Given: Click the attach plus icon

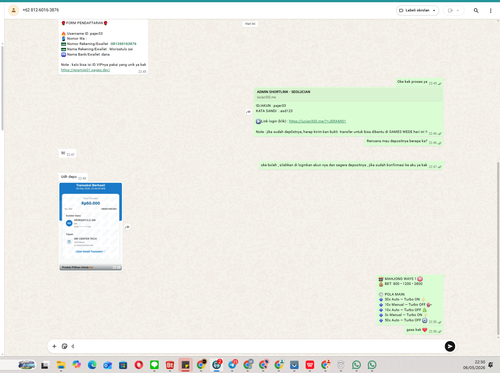Looking at the screenshot, I should [x=54, y=346].
